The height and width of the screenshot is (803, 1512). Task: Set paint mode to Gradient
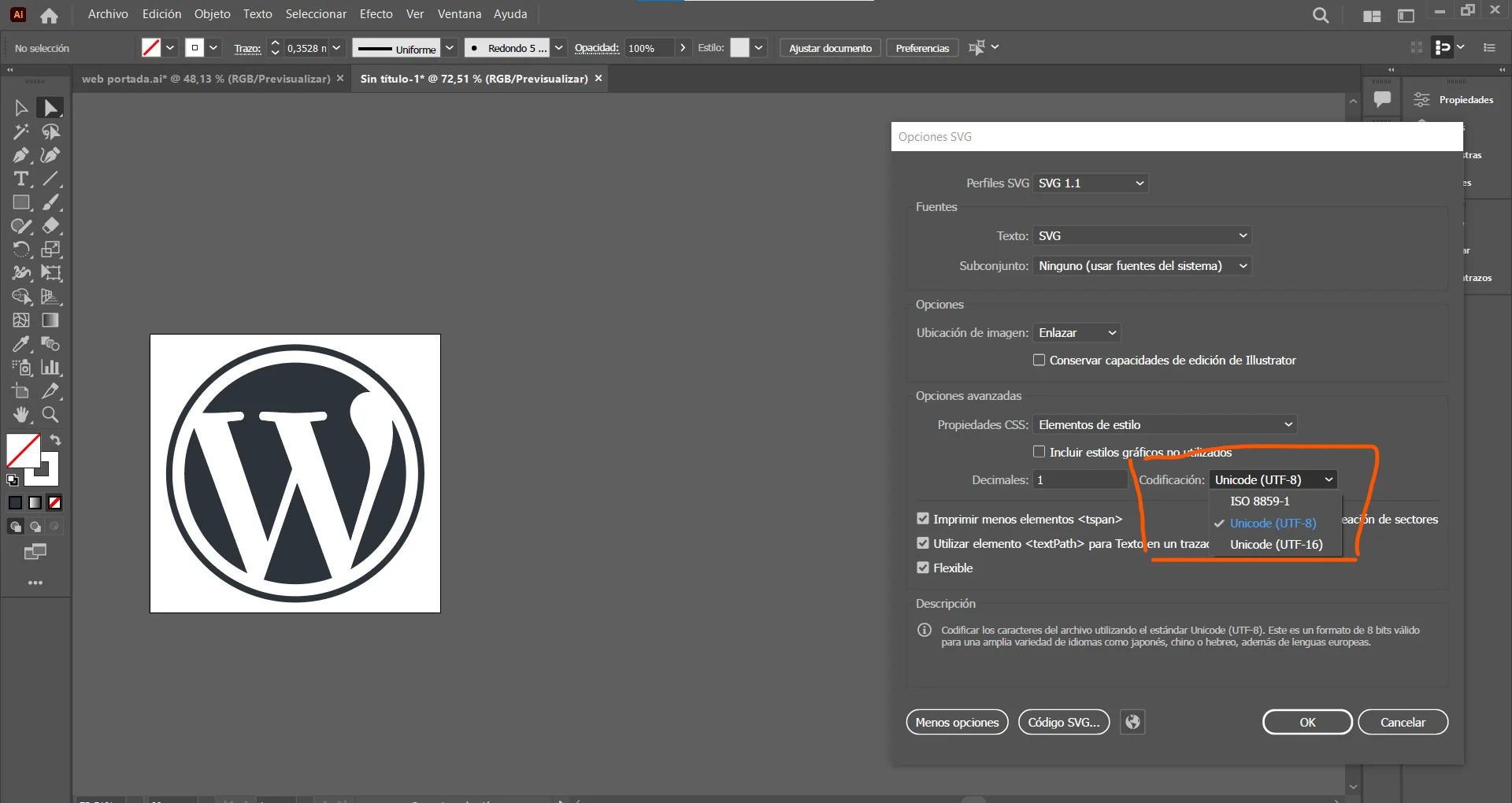35,502
